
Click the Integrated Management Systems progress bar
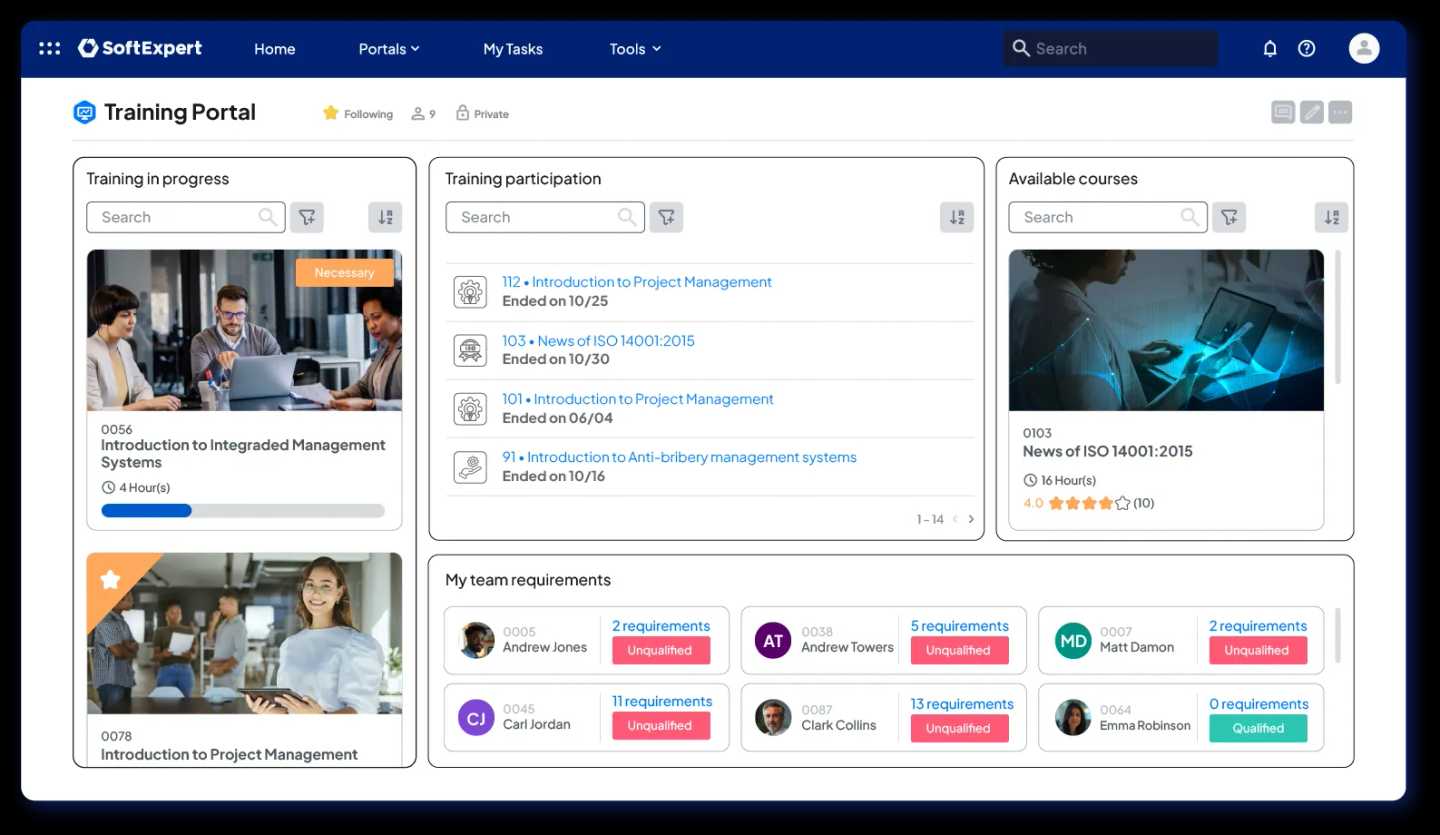point(243,511)
